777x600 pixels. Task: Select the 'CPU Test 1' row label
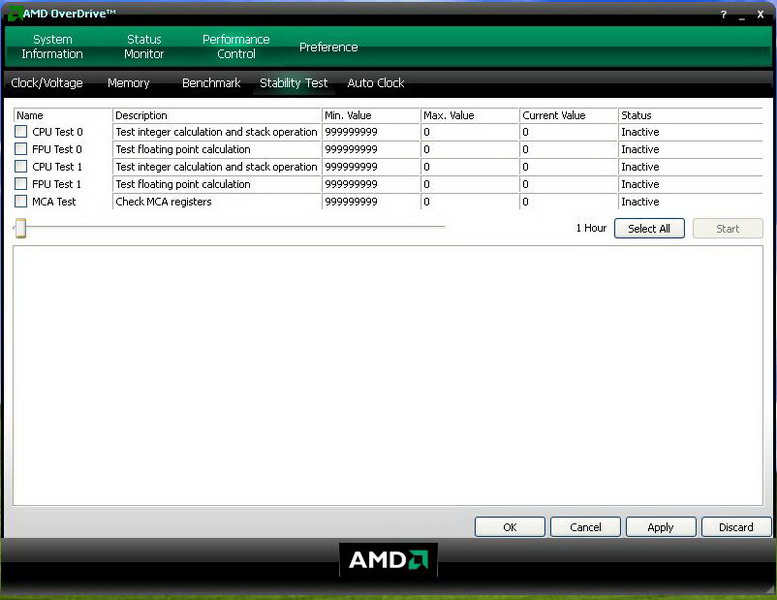[57, 166]
